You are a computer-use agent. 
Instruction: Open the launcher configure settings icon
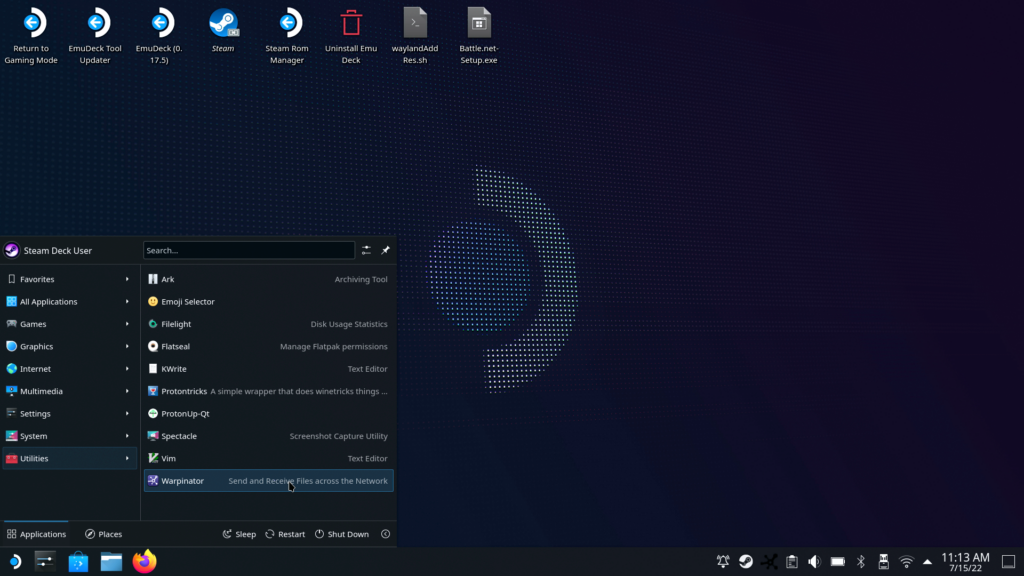(366, 250)
